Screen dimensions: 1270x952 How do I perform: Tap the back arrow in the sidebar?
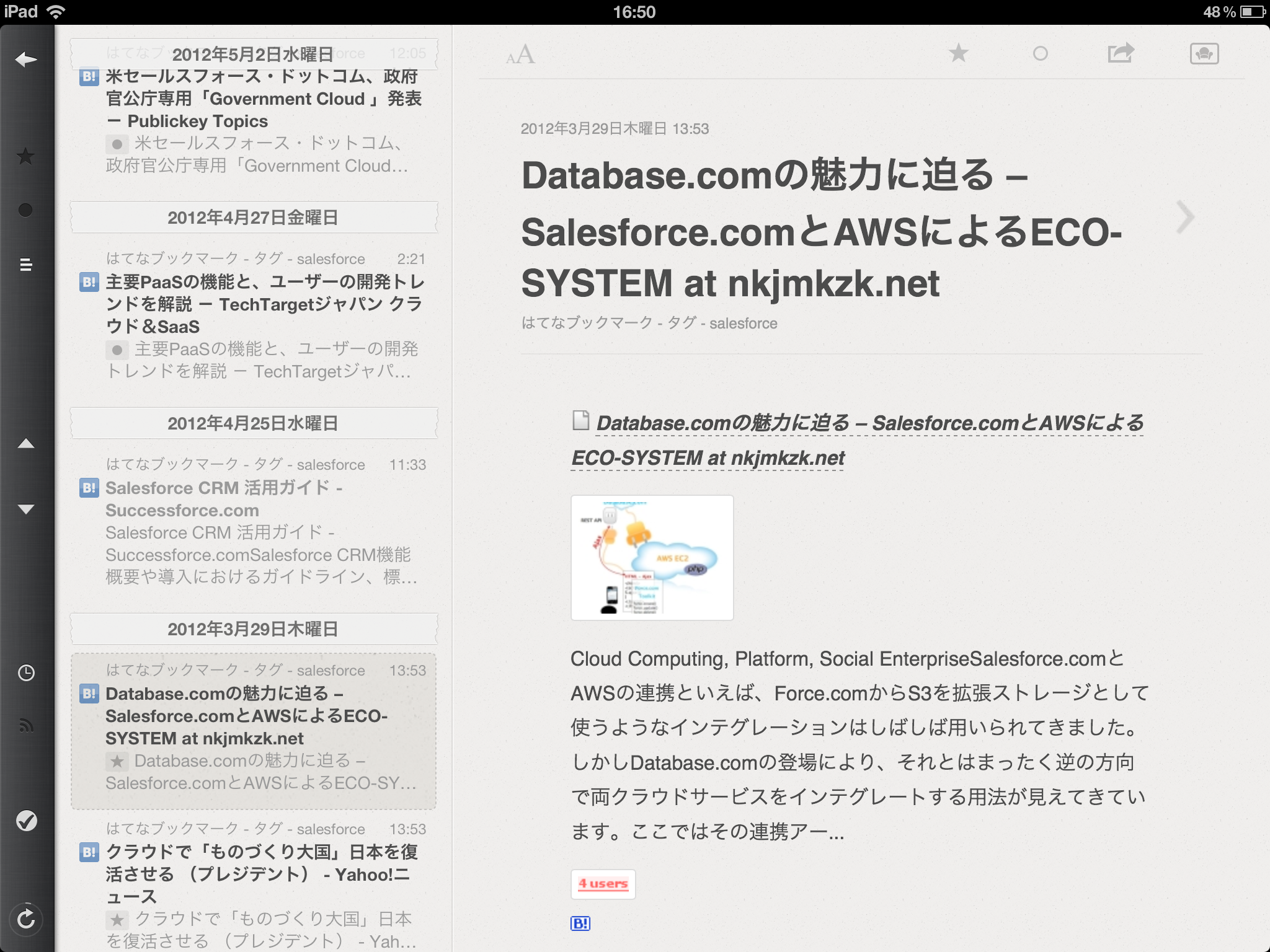pos(26,59)
